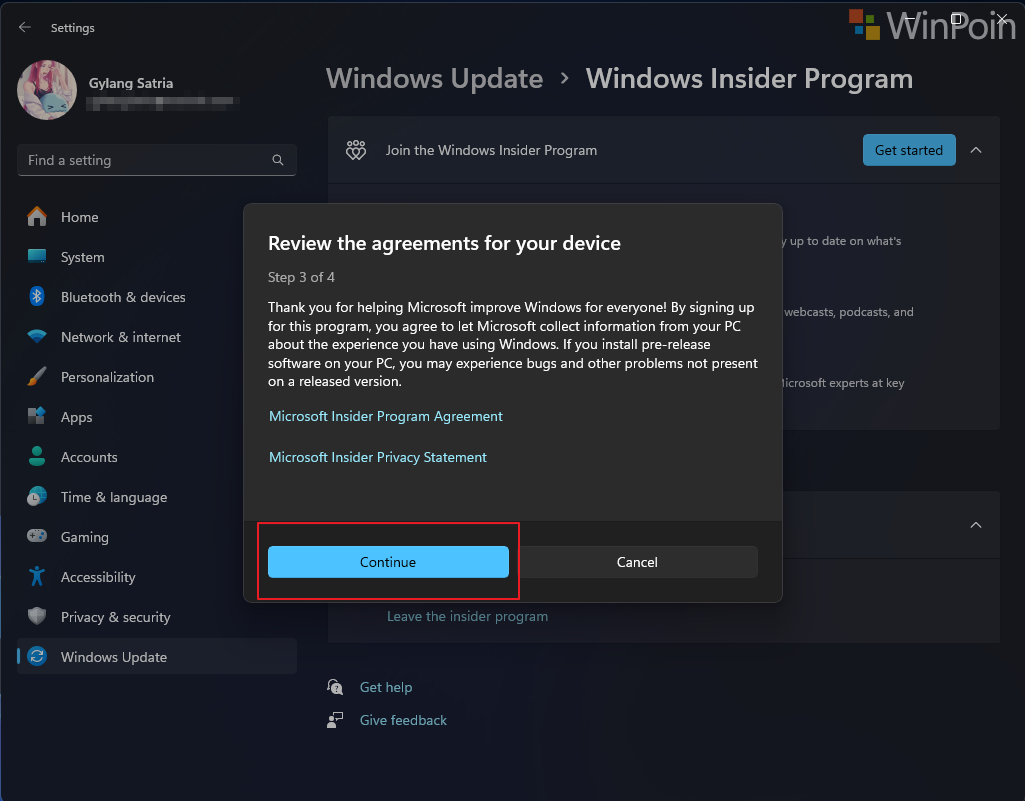This screenshot has width=1025, height=801.
Task: Open the Give feedback link
Action: point(403,720)
